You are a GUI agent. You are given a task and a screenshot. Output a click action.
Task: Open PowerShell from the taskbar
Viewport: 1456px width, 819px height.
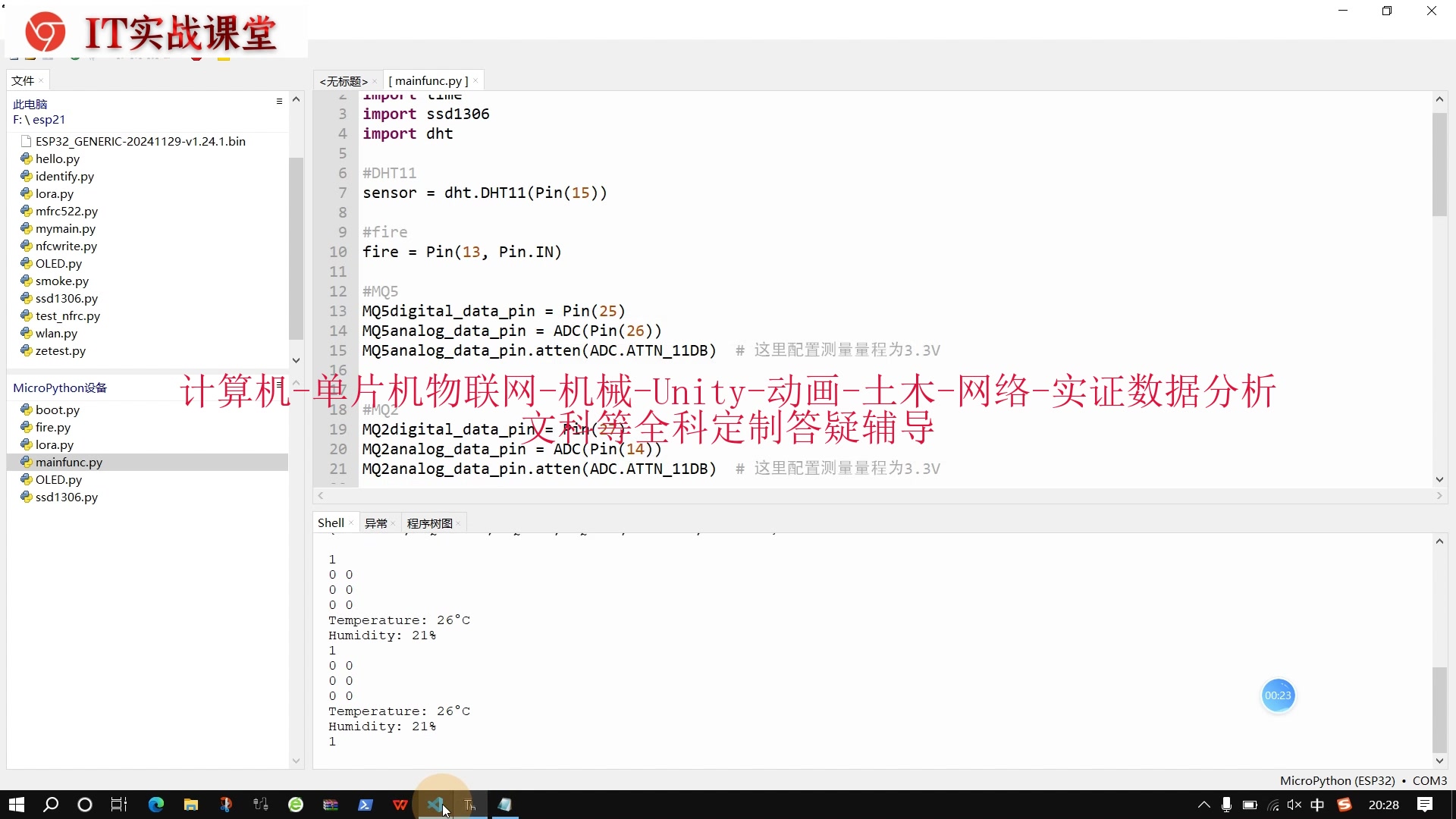(365, 805)
